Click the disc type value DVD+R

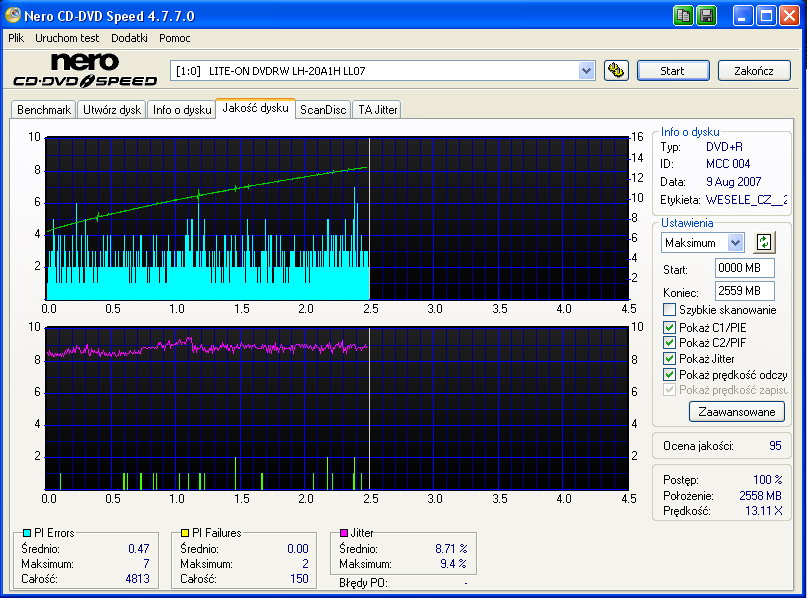click(724, 147)
